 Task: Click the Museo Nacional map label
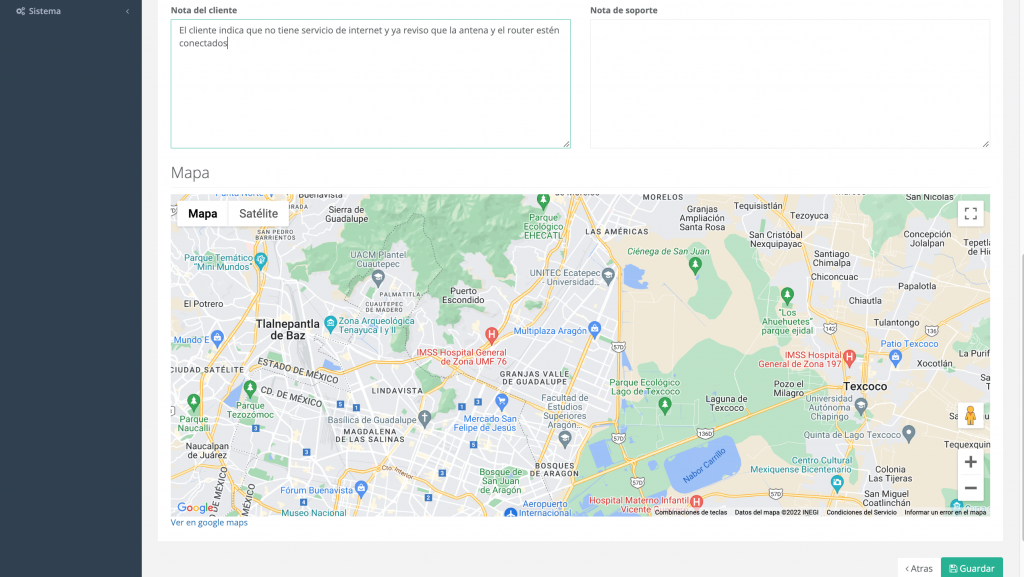point(314,512)
